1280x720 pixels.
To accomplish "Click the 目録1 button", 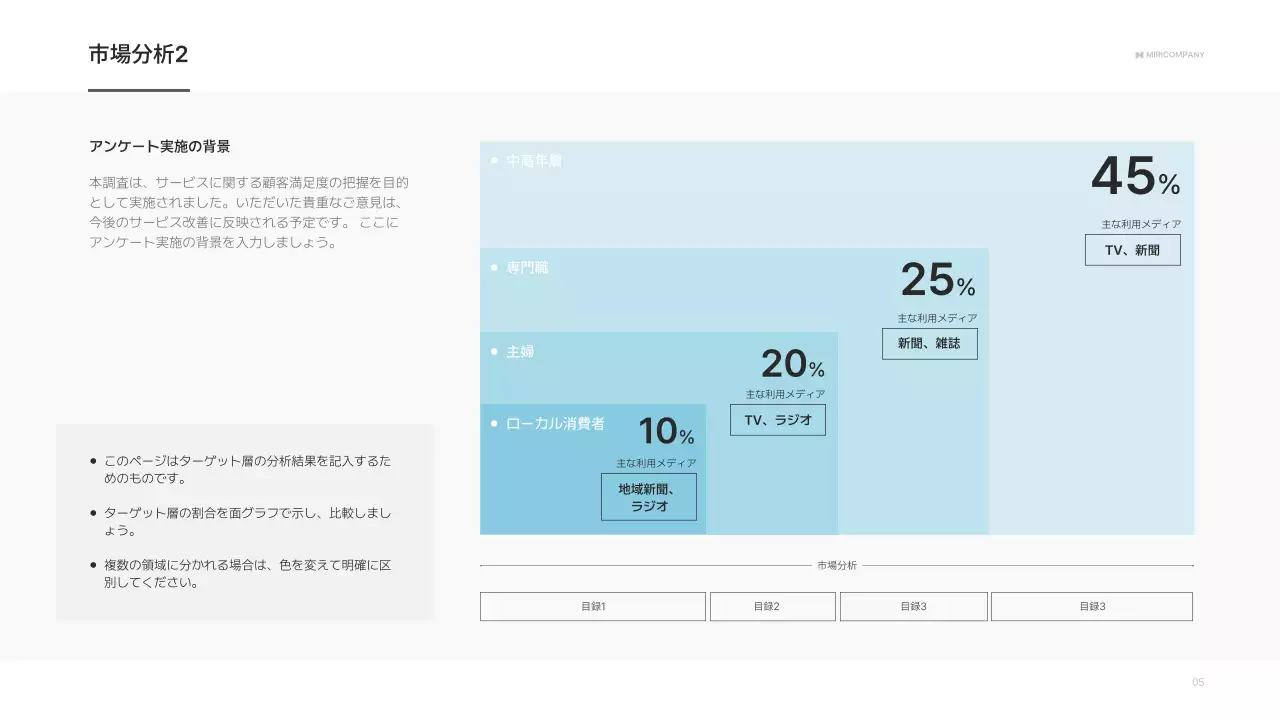I will pos(592,606).
